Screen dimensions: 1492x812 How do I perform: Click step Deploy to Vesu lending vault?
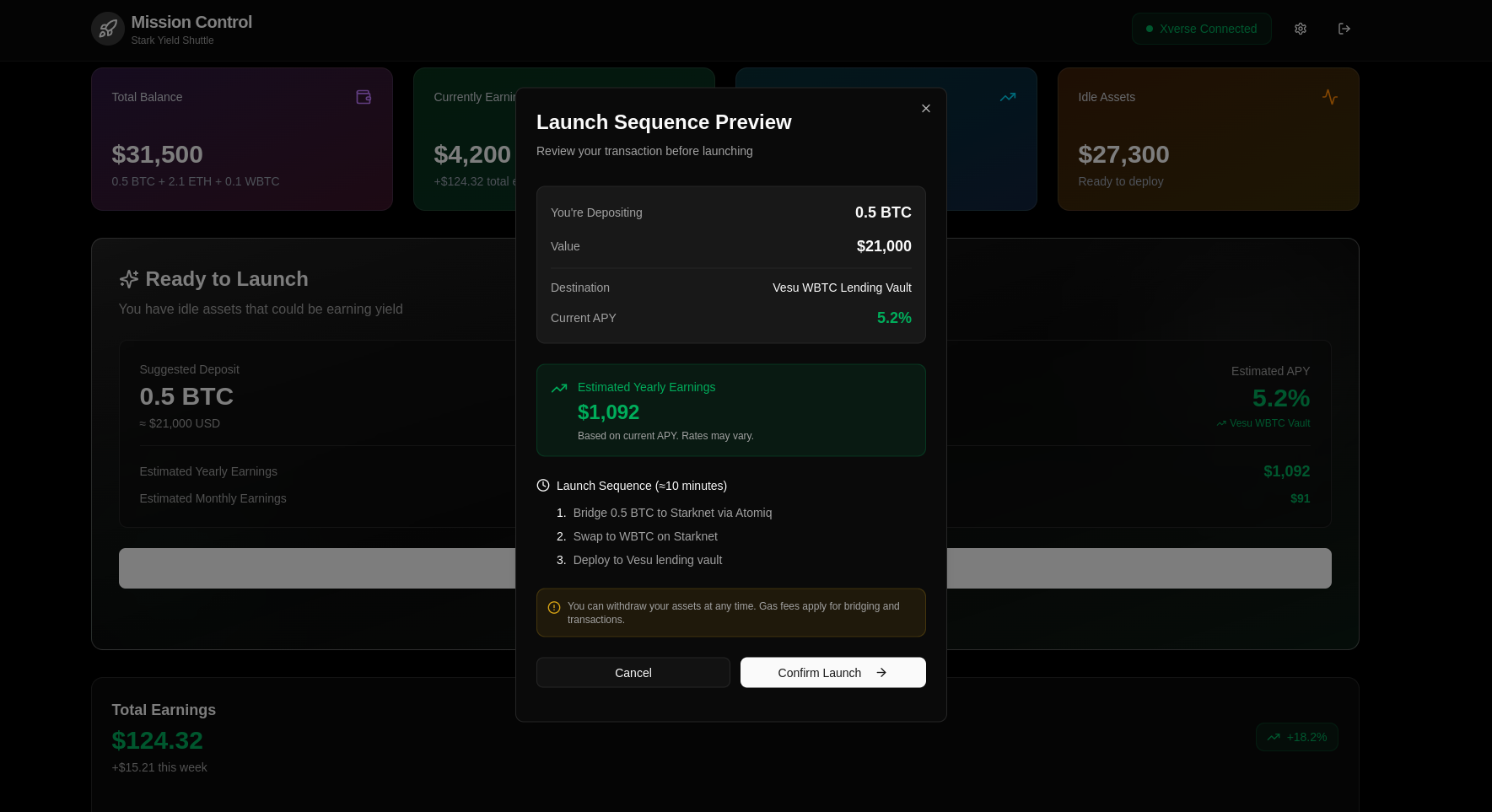pyautogui.click(x=648, y=560)
